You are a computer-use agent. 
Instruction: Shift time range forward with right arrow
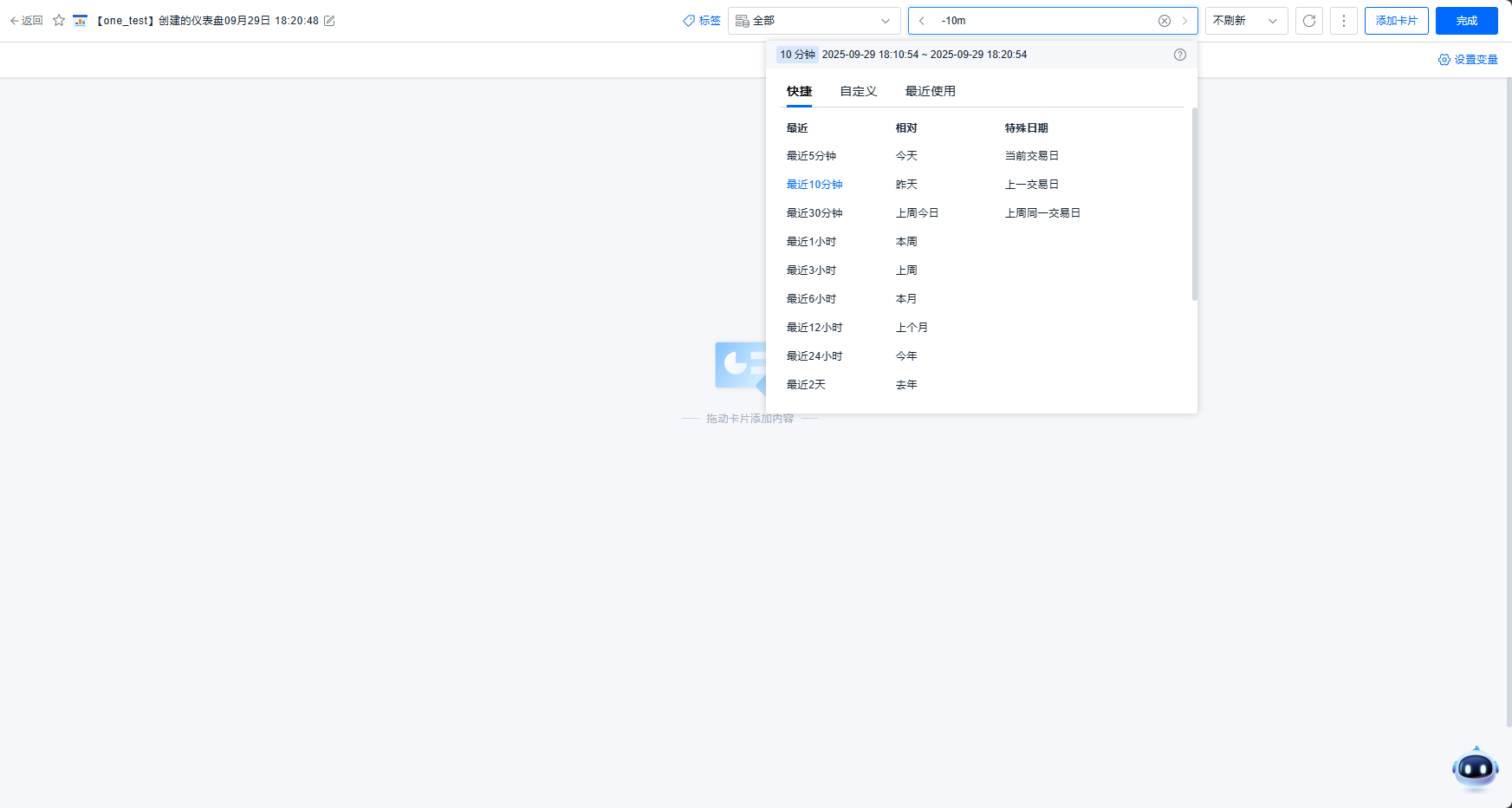(x=1184, y=21)
